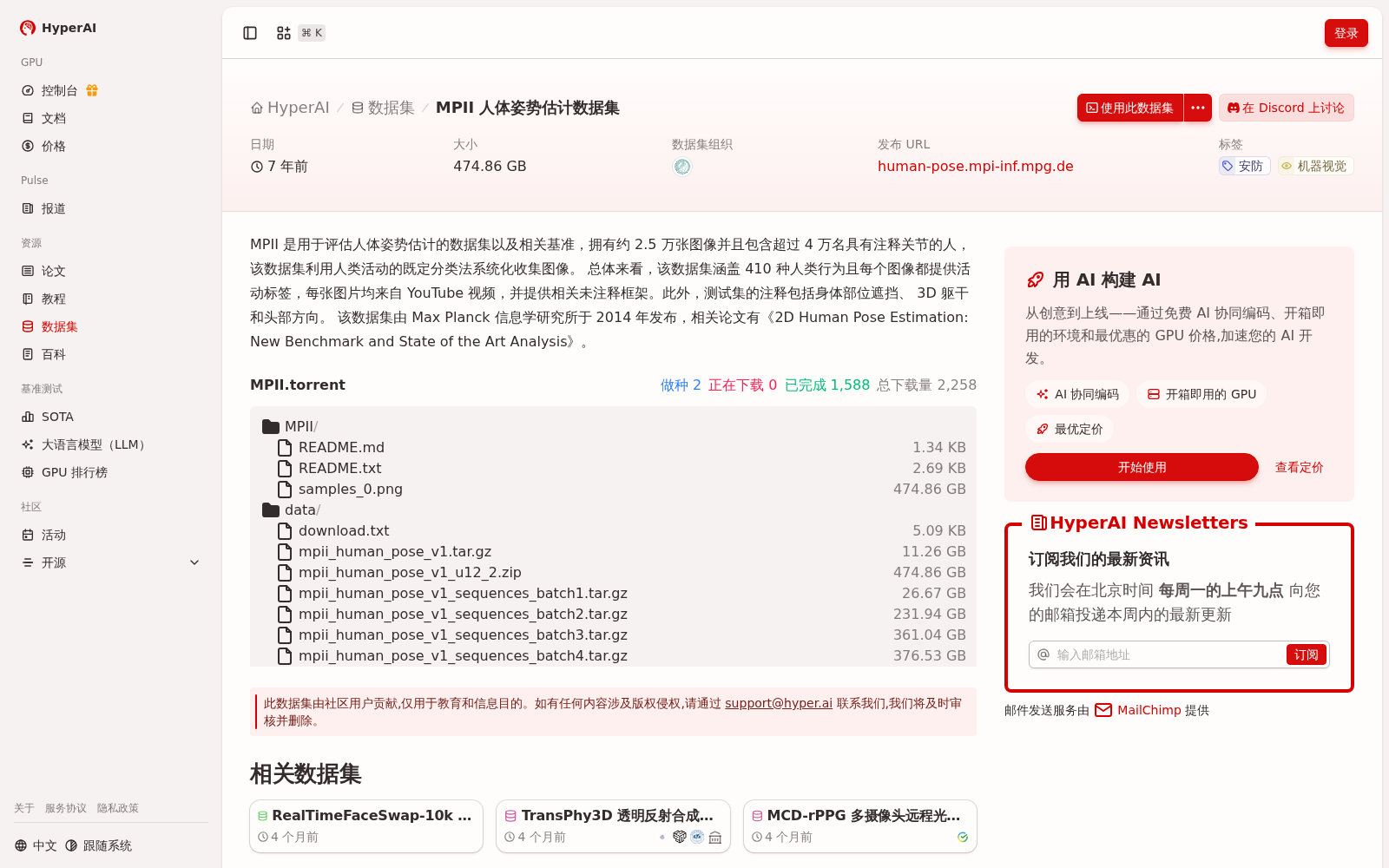Click 已完成 1,588 stat
Viewport: 1389px width, 868px height.
coord(827,385)
